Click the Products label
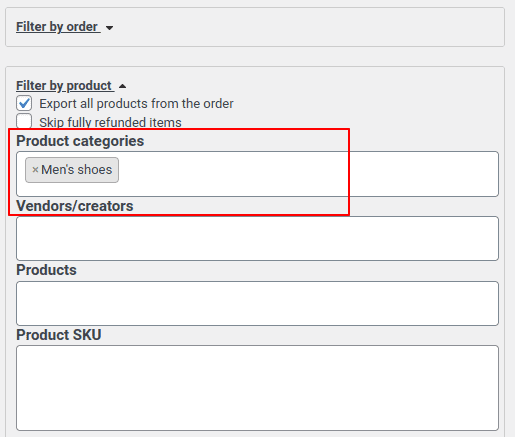 (x=46, y=270)
